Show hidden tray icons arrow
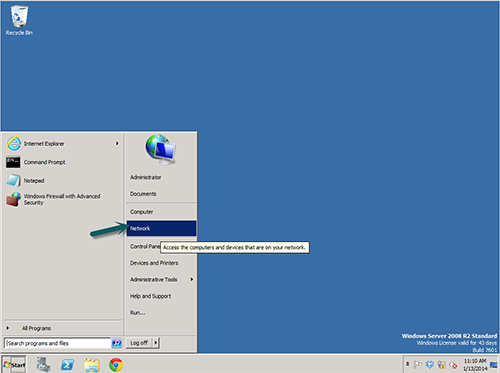 407,364
